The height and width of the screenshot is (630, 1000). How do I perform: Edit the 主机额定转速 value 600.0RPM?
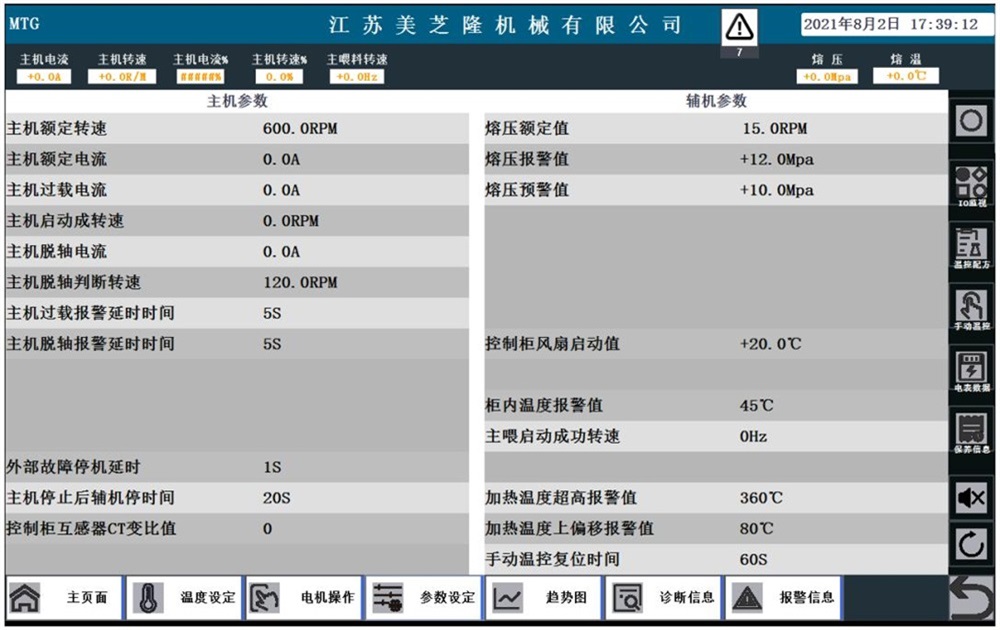tap(294, 129)
